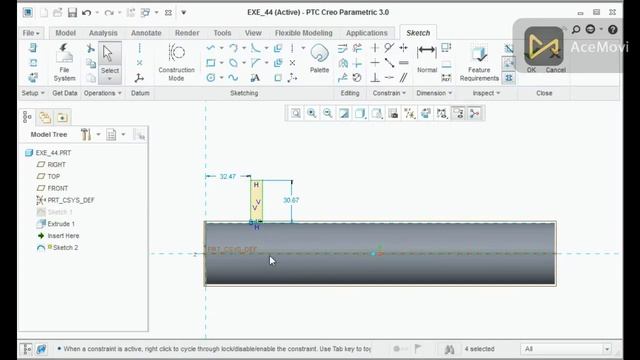Image resolution: width=640 pixels, height=360 pixels.
Task: Expand the Dimension group dropdown
Action: [434, 93]
